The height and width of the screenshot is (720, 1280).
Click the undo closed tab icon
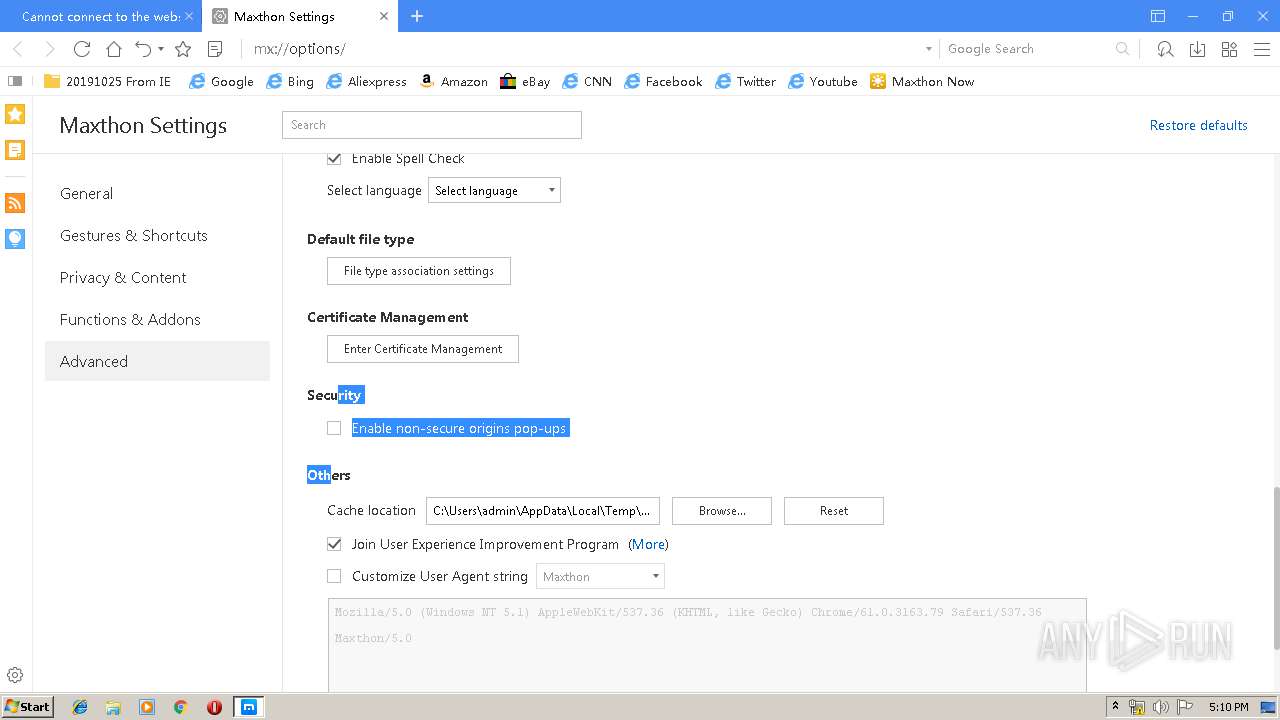[x=143, y=49]
